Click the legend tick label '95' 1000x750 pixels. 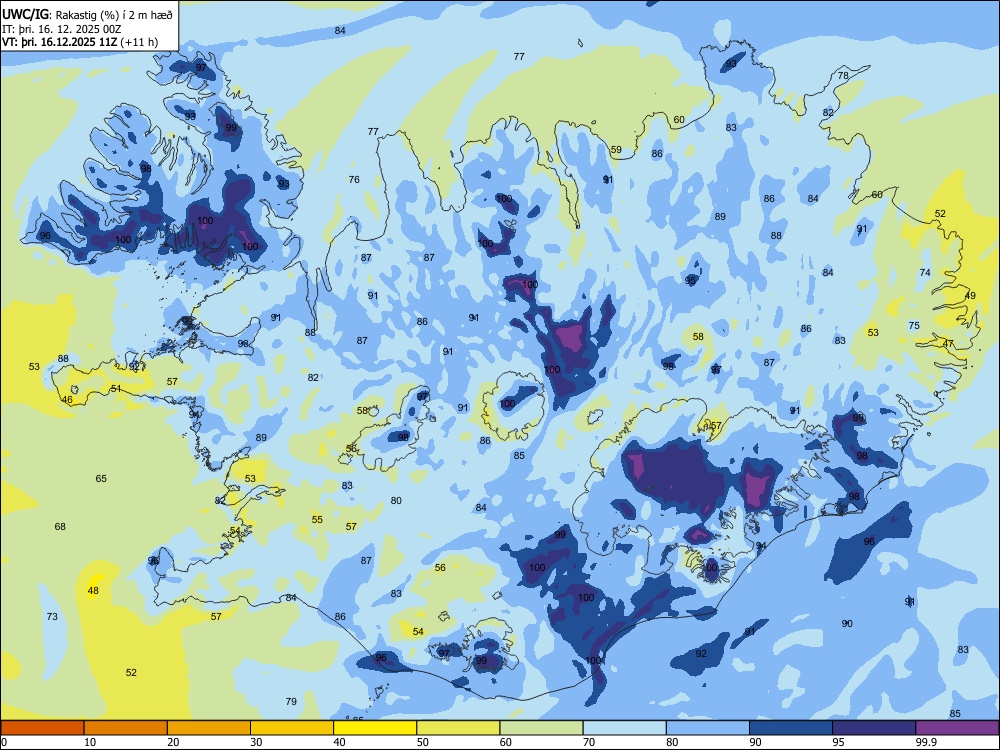(838, 742)
